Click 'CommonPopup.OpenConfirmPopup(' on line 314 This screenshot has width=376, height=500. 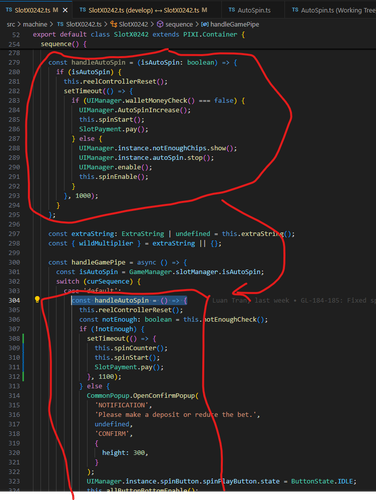click(143, 396)
